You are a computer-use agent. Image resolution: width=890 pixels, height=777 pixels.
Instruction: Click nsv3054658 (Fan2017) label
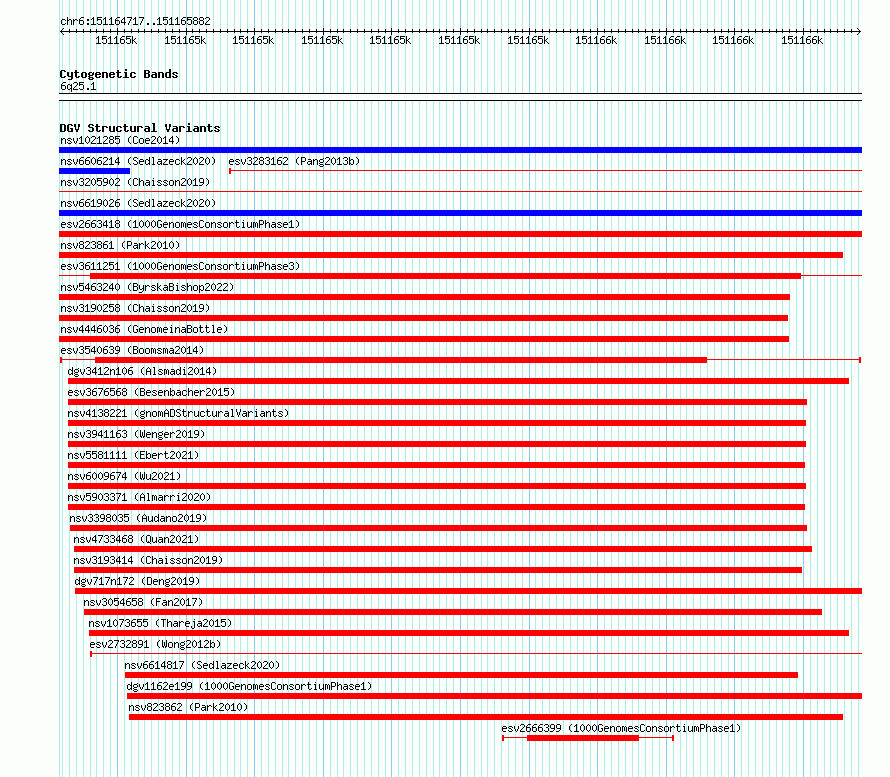(x=143, y=602)
